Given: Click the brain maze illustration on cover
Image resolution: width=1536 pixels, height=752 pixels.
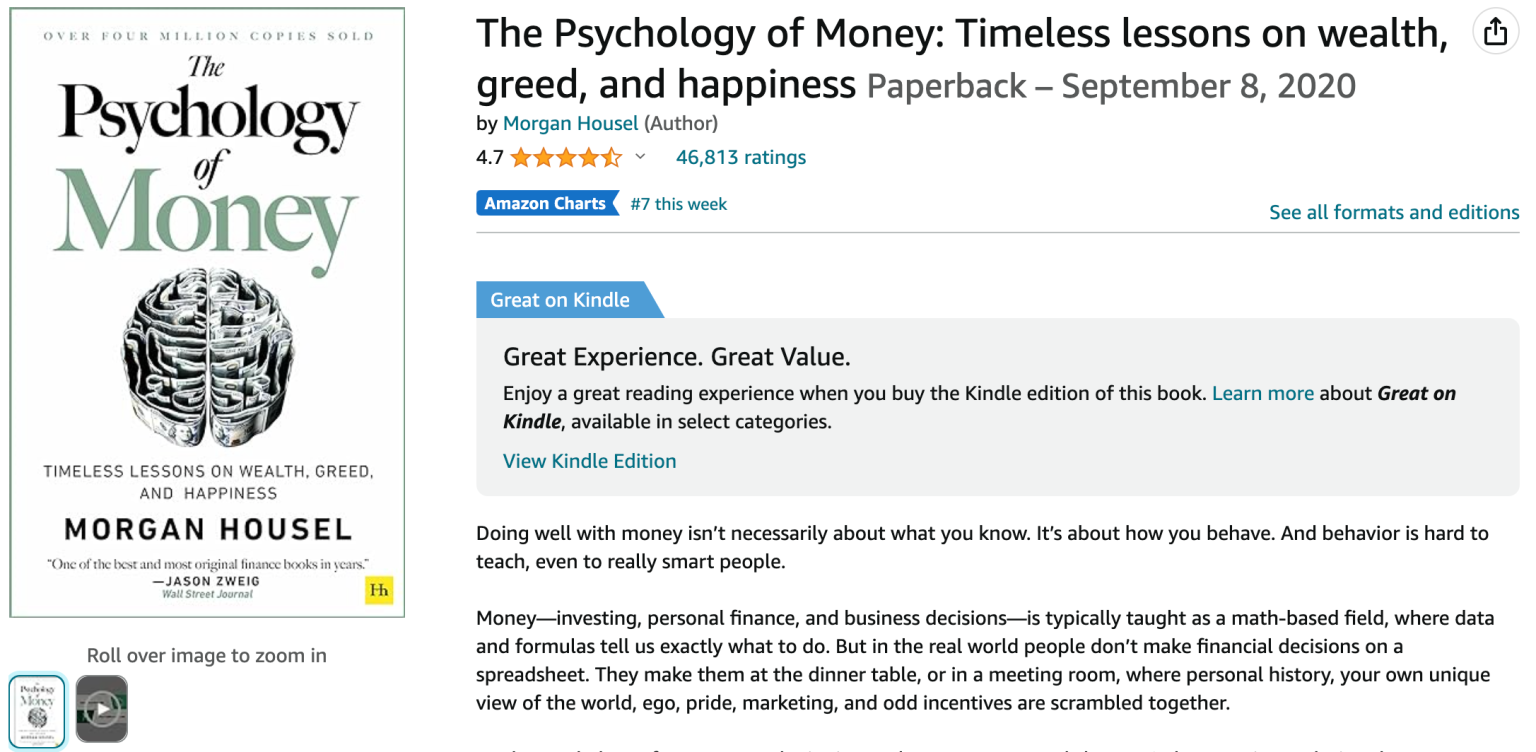Looking at the screenshot, I should 207,357.
